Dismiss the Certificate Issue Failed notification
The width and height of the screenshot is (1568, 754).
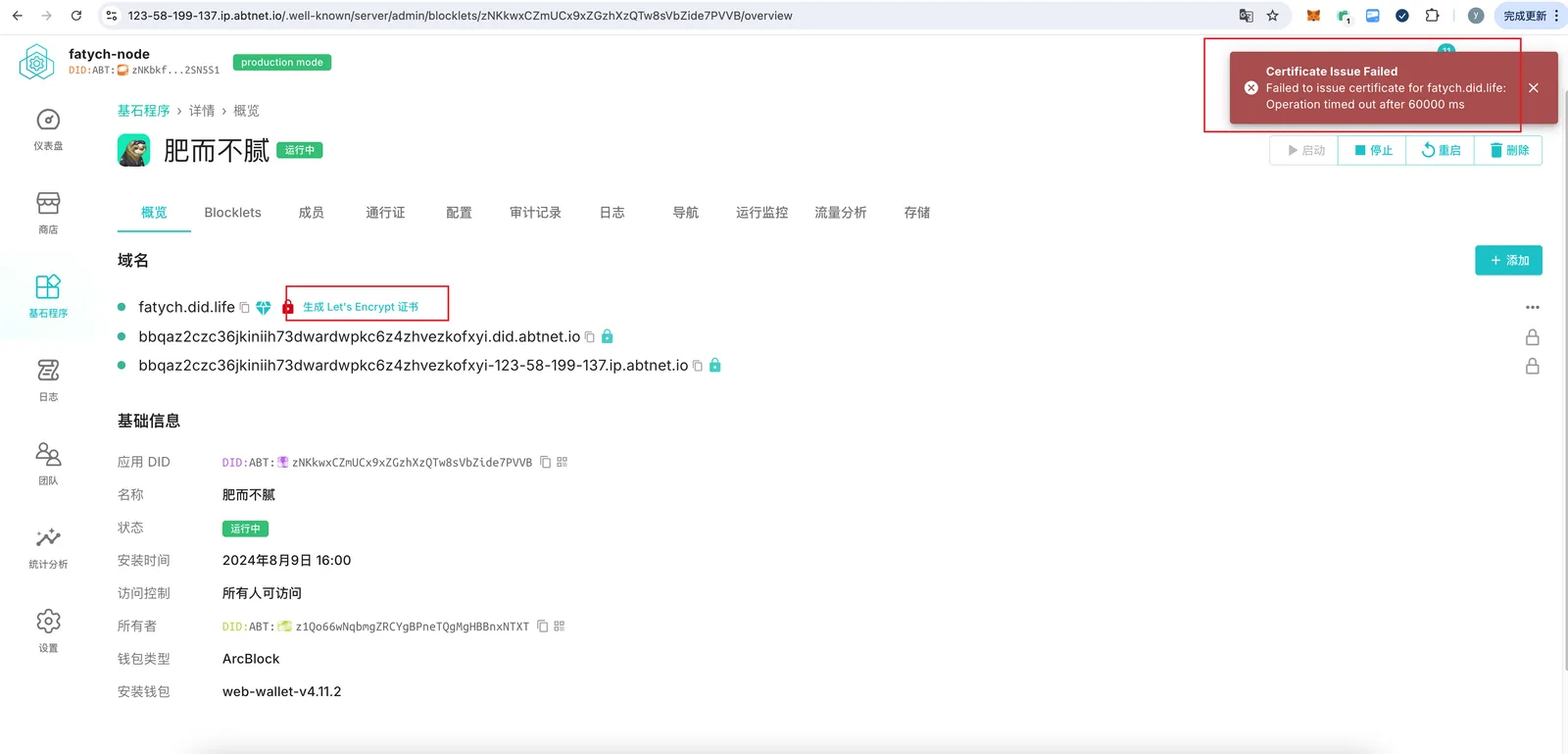[x=1534, y=88]
